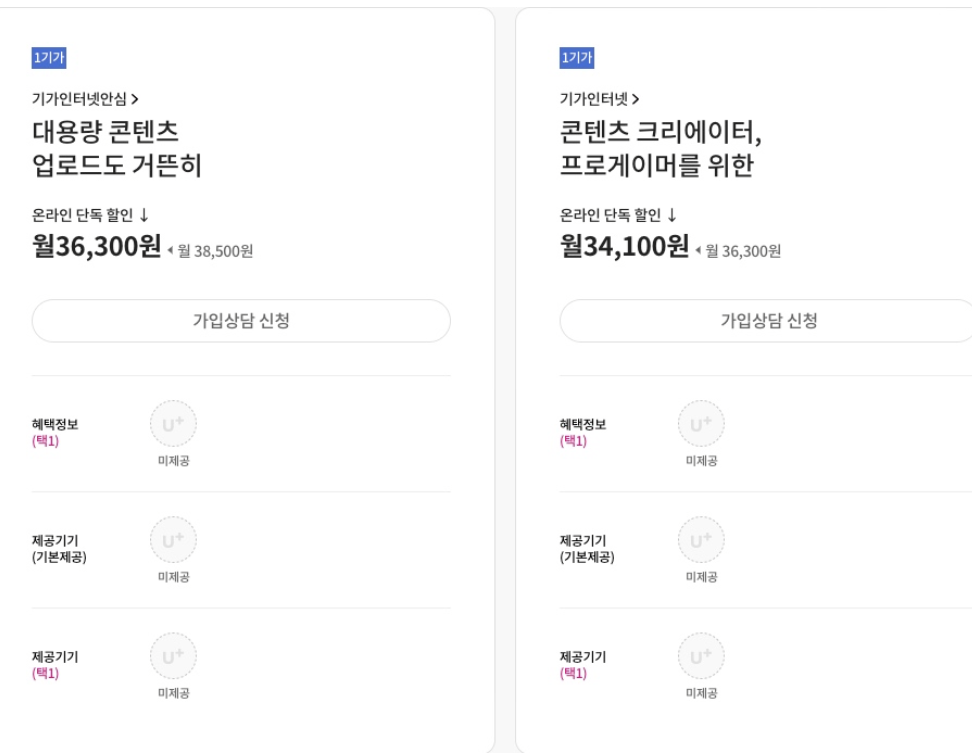Click the 월34,100원 discounted price
Screen dimensions: 972x754
(624, 246)
